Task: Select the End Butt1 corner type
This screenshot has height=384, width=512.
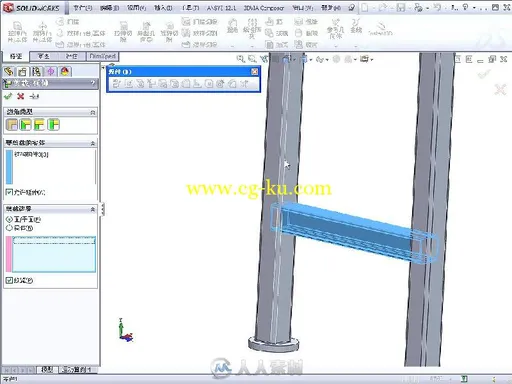Action: pyautogui.click(x=39, y=125)
